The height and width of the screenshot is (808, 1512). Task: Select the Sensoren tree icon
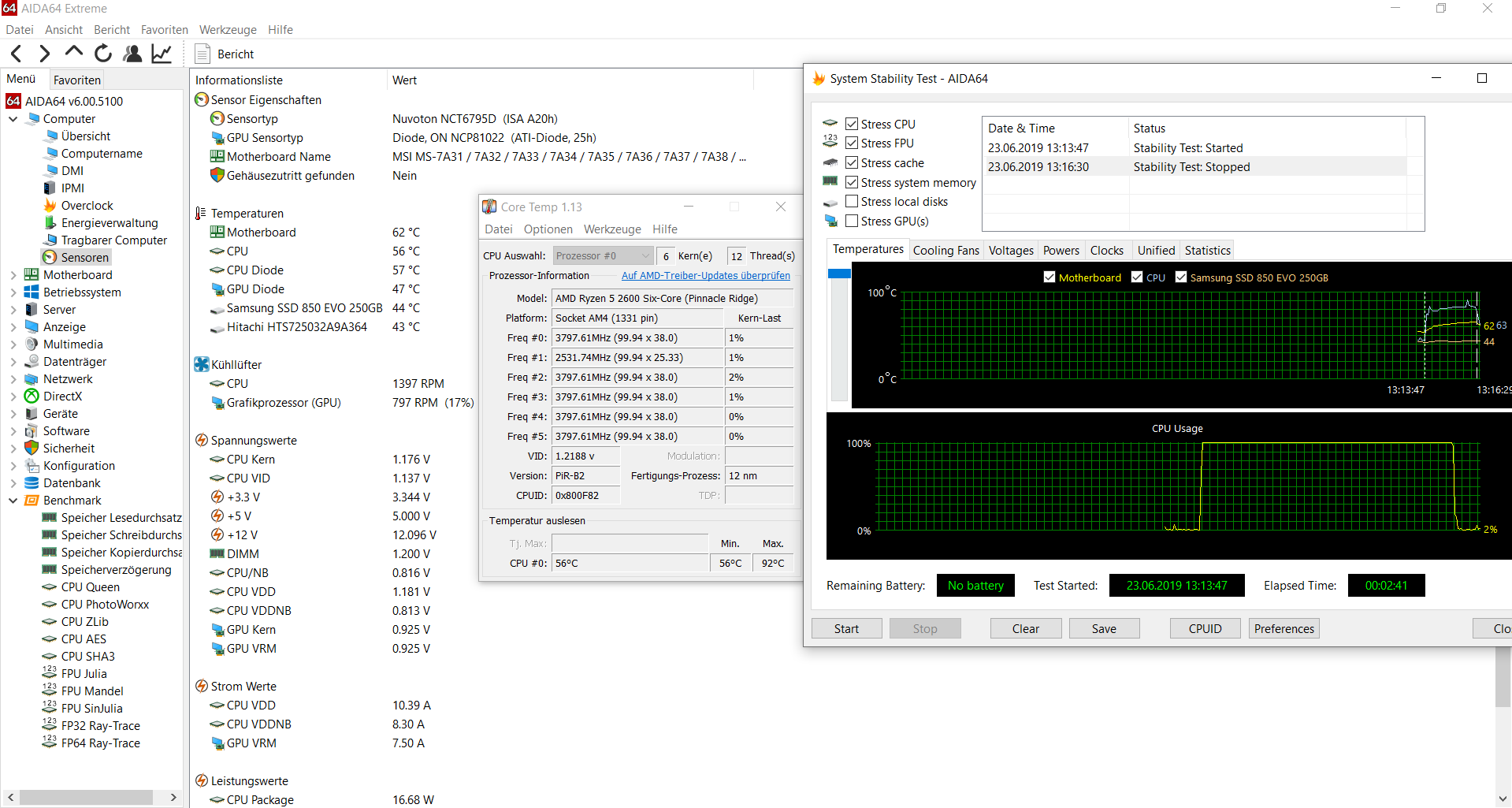pyautogui.click(x=50, y=257)
